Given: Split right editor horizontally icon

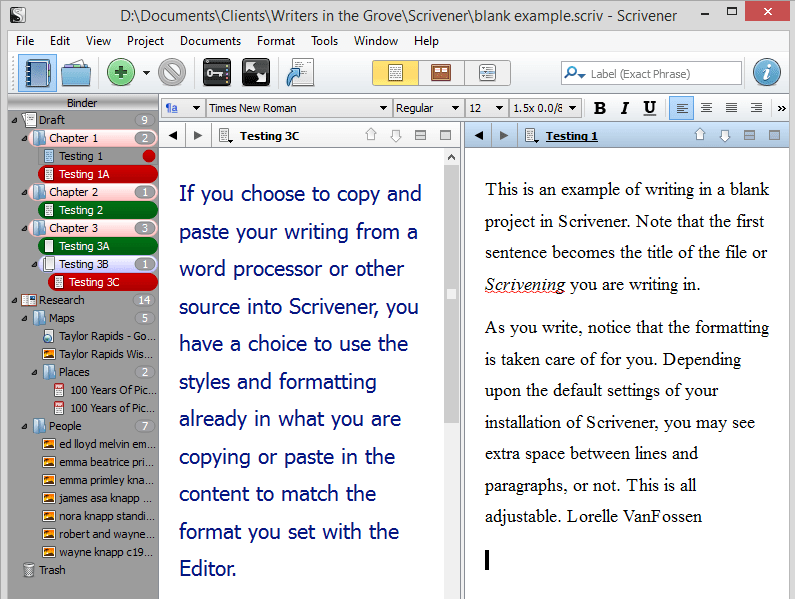Looking at the screenshot, I should [x=749, y=135].
